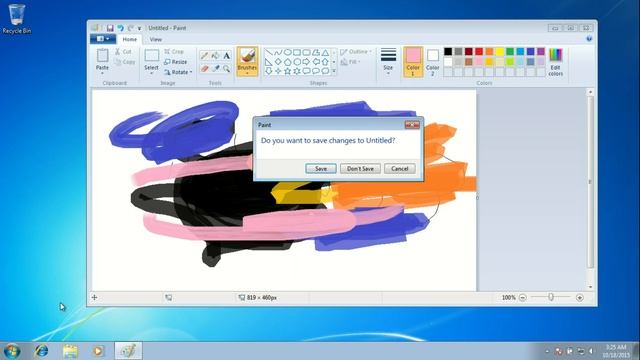Click Cut in the Clipboard group
Screen dimensions: 640x360
(x=123, y=52)
